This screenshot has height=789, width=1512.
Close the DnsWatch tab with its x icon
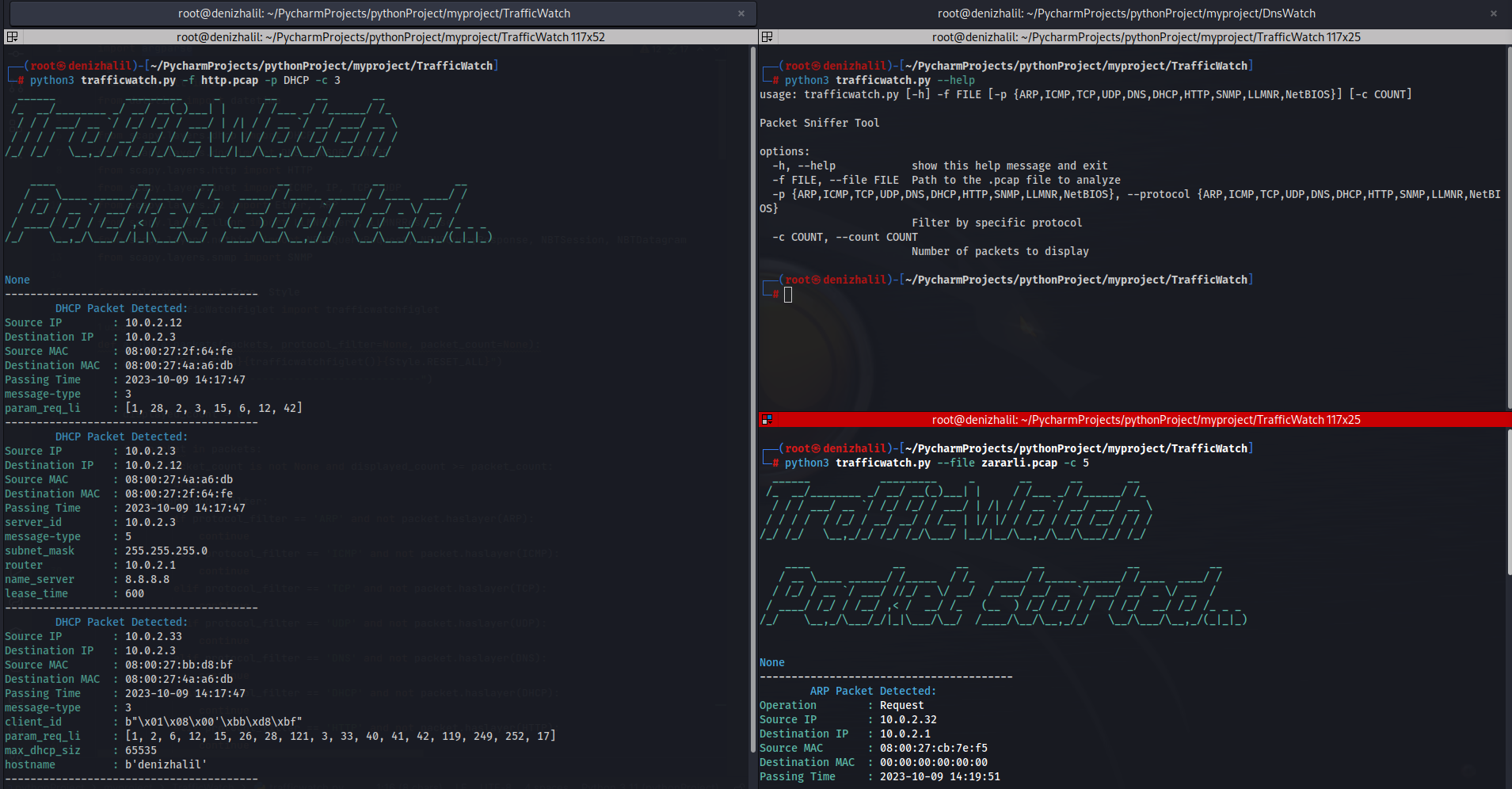click(1494, 13)
